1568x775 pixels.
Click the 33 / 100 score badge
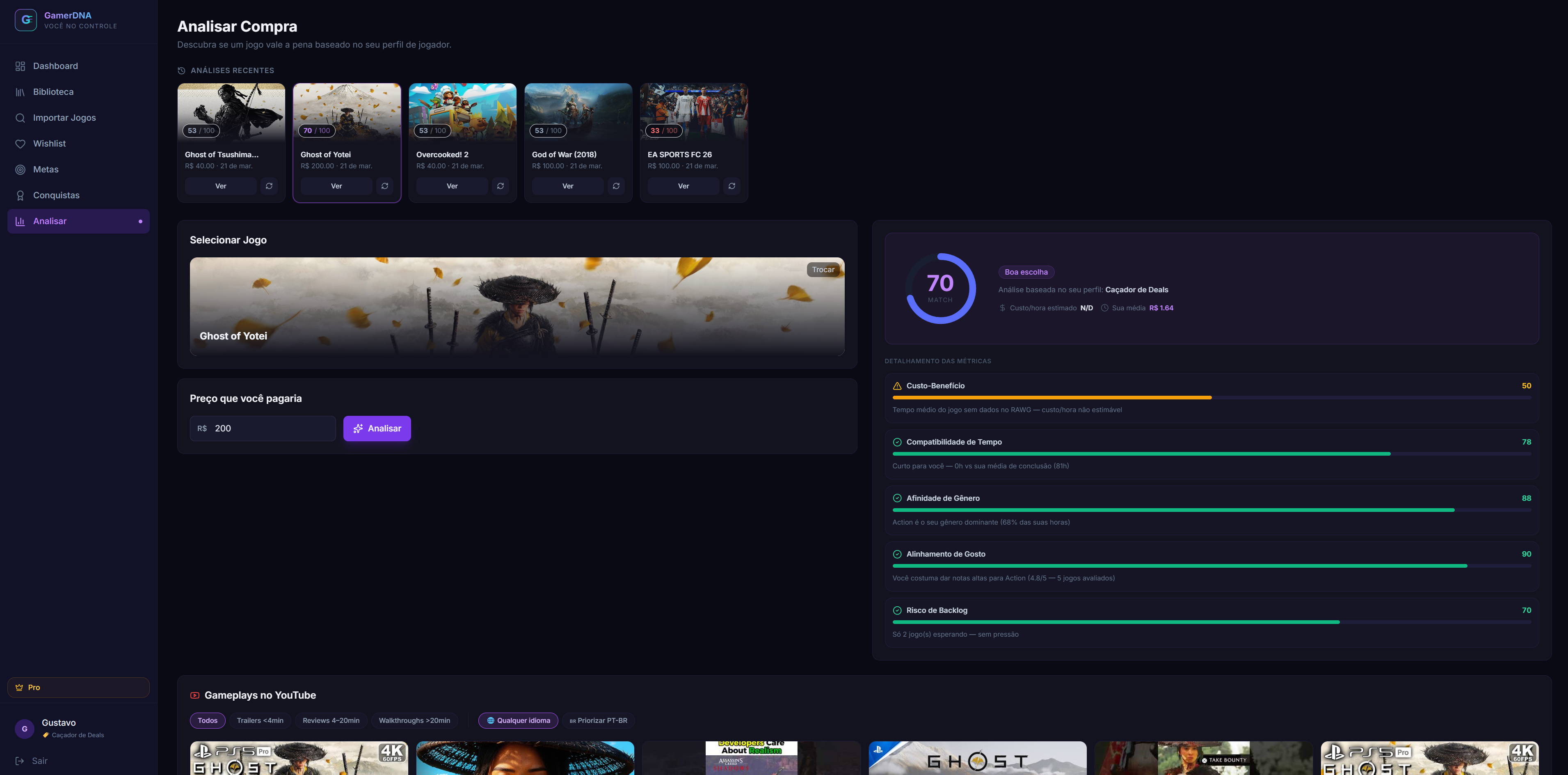coord(663,131)
